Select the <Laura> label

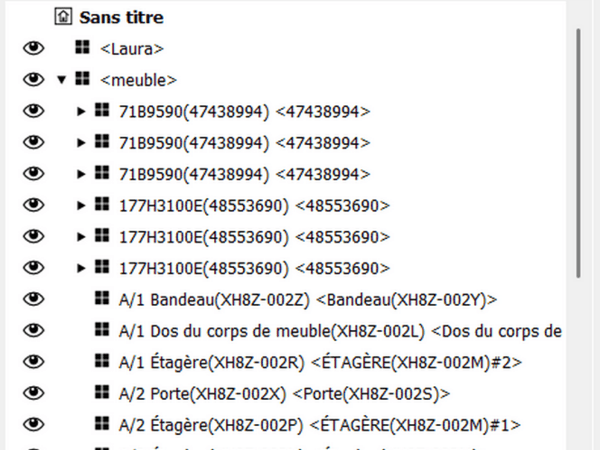(132, 48)
